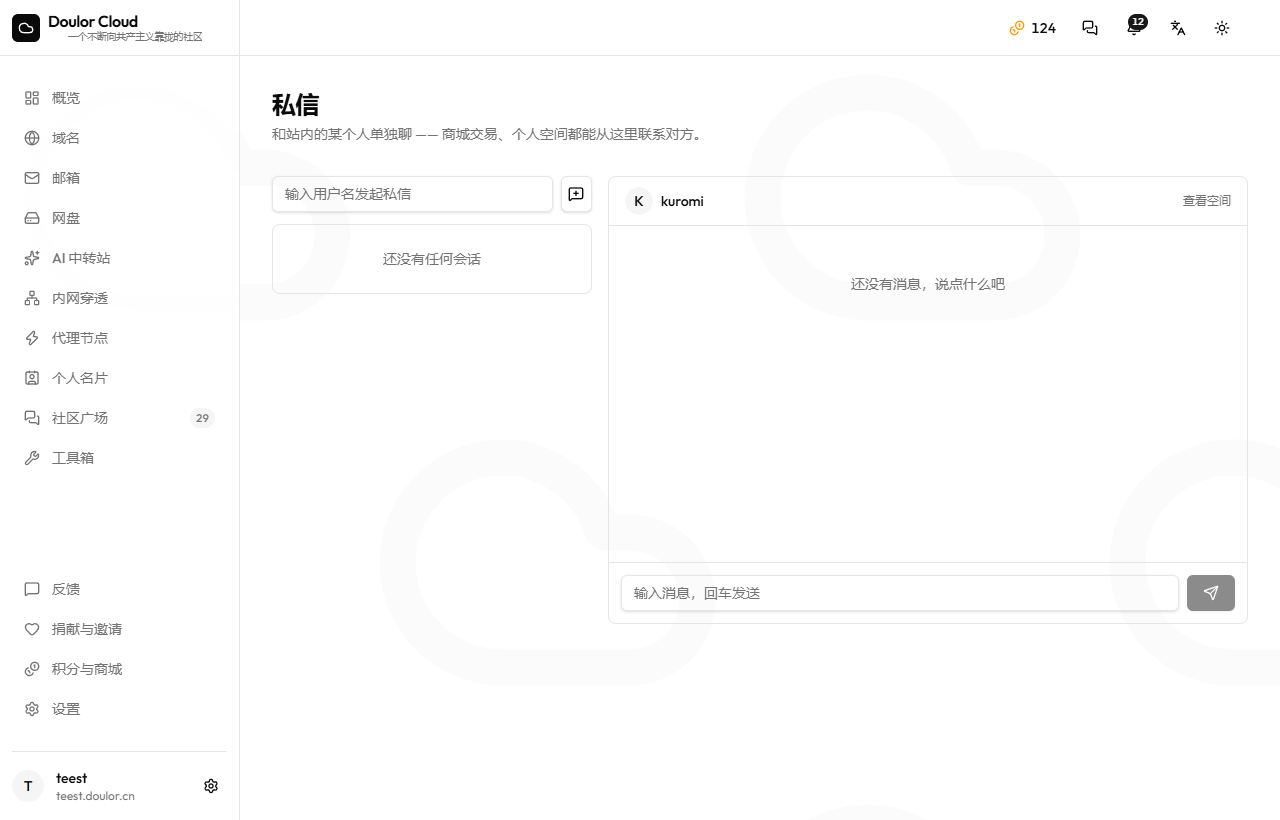Click the 查看空间 link
This screenshot has width=1280, height=820.
click(x=1207, y=201)
